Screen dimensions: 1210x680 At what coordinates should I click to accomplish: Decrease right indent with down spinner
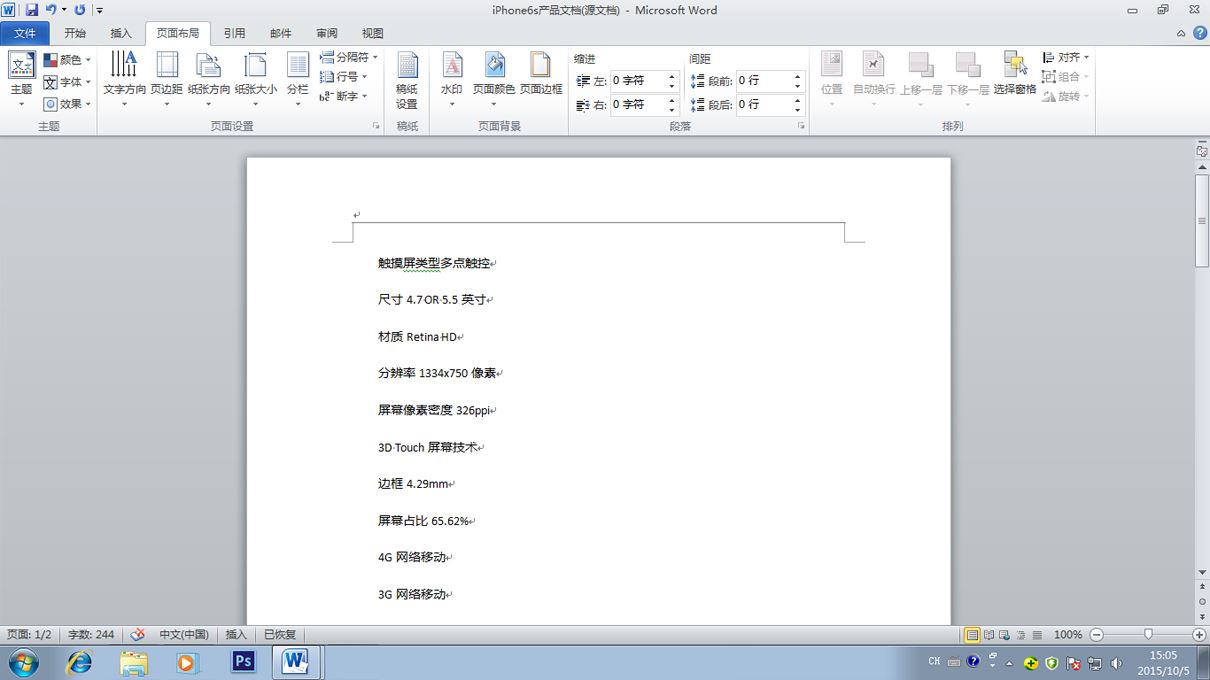point(672,109)
